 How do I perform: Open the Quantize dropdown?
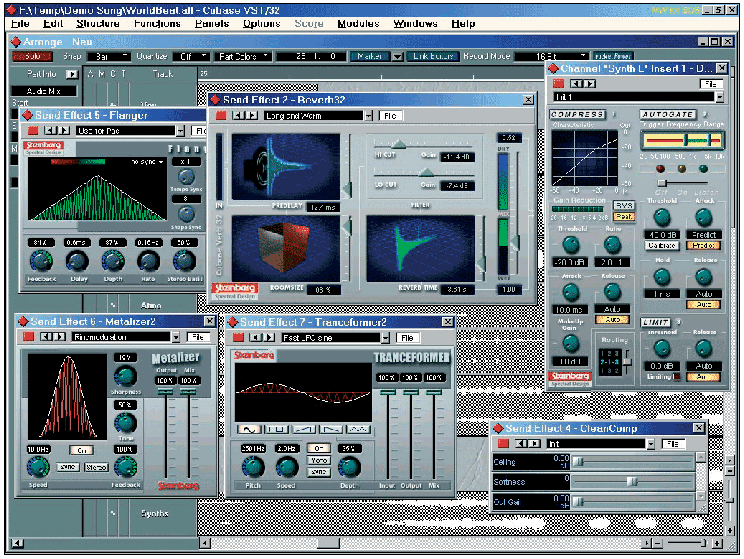(191, 56)
